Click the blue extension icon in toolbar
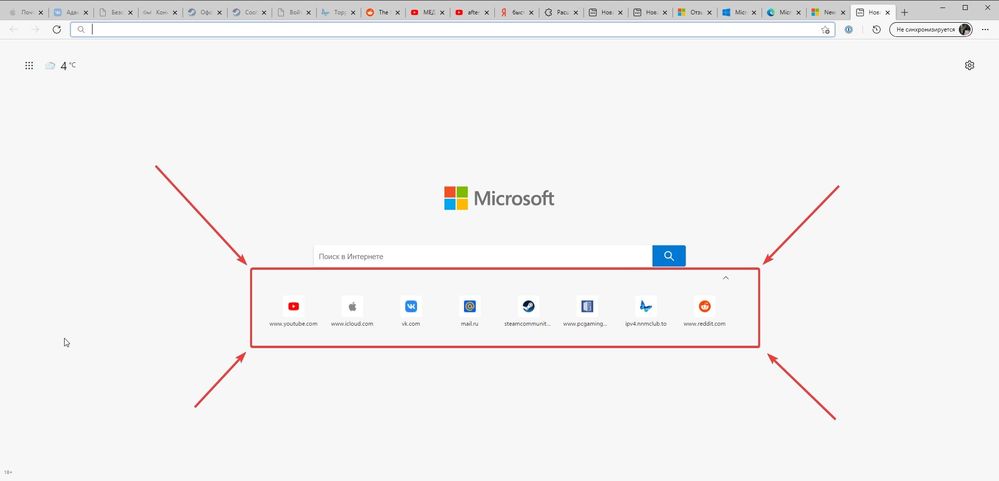 coord(849,29)
